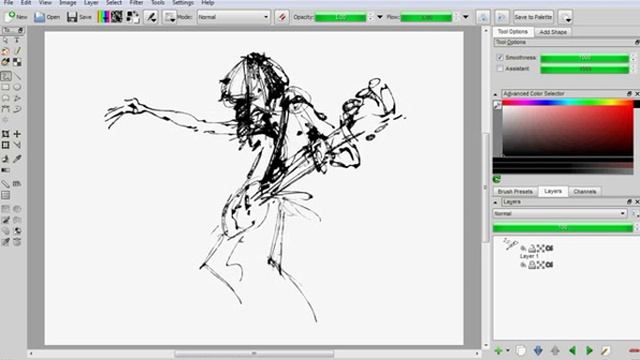Open the Select menu
The image size is (640, 360).
point(114,2)
